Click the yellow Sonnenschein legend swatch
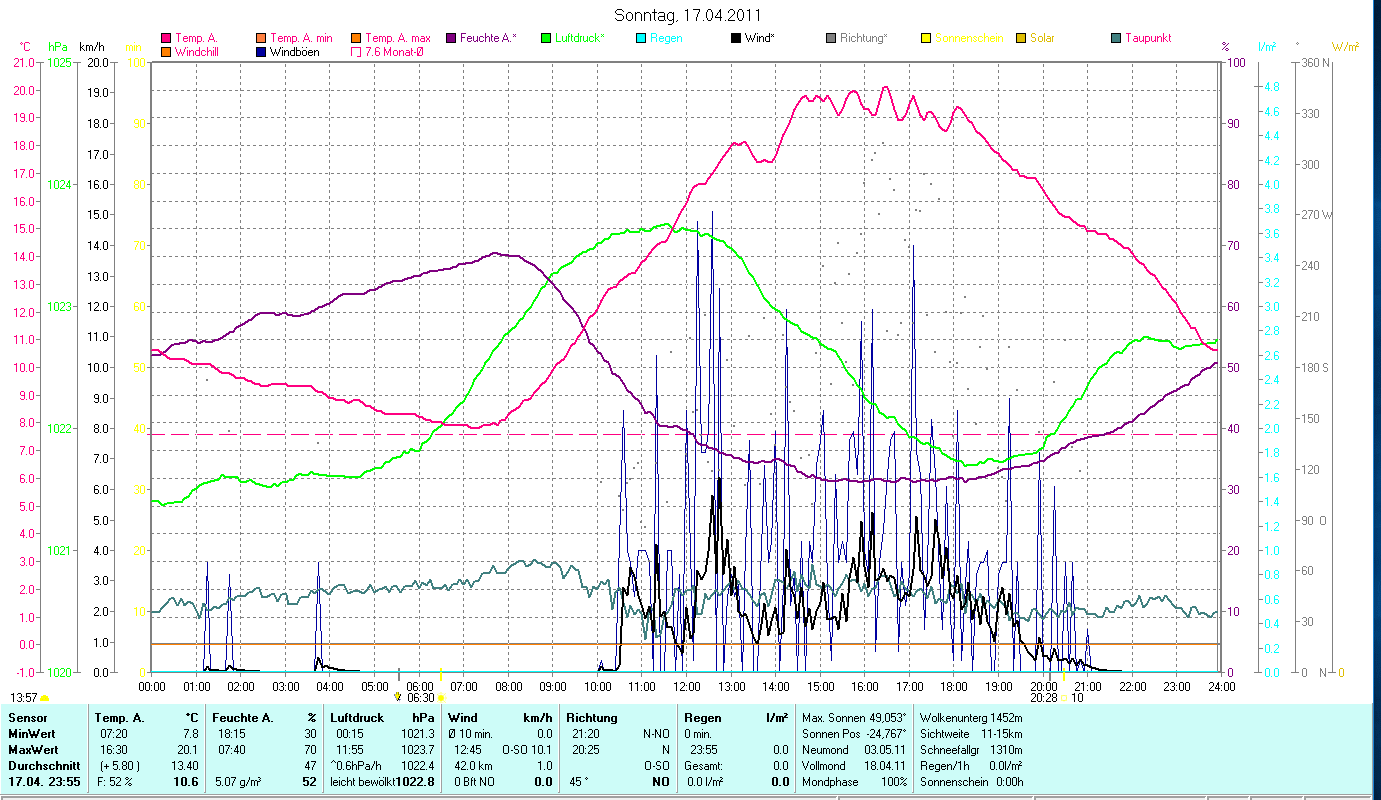The width and height of the screenshot is (1381, 800). (927, 38)
